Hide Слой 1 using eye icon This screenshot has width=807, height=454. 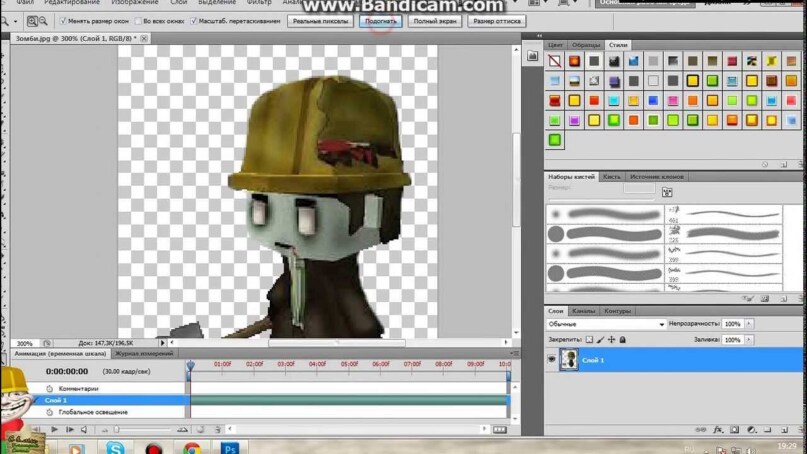pos(551,359)
